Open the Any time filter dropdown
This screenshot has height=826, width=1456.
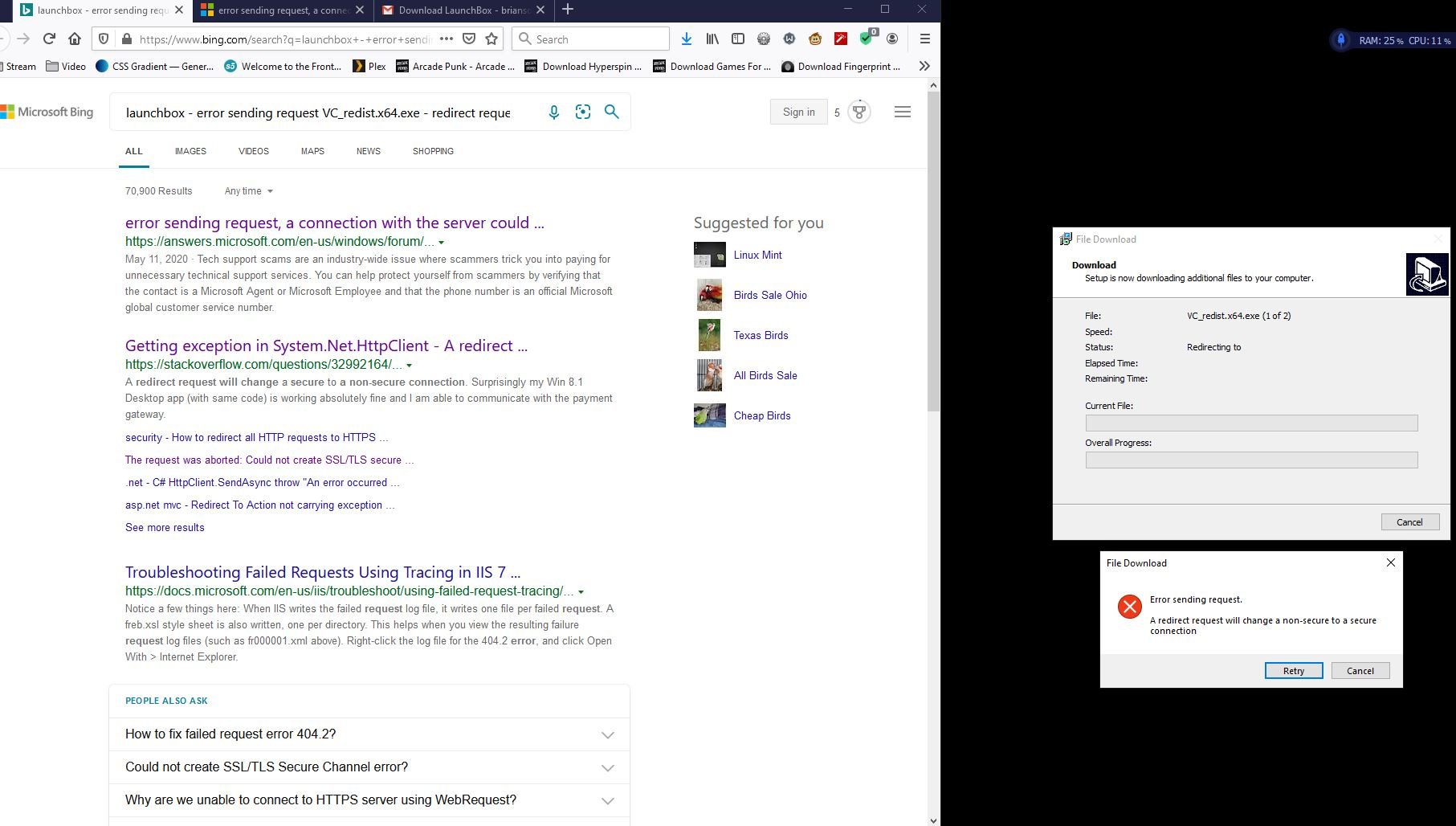(249, 191)
